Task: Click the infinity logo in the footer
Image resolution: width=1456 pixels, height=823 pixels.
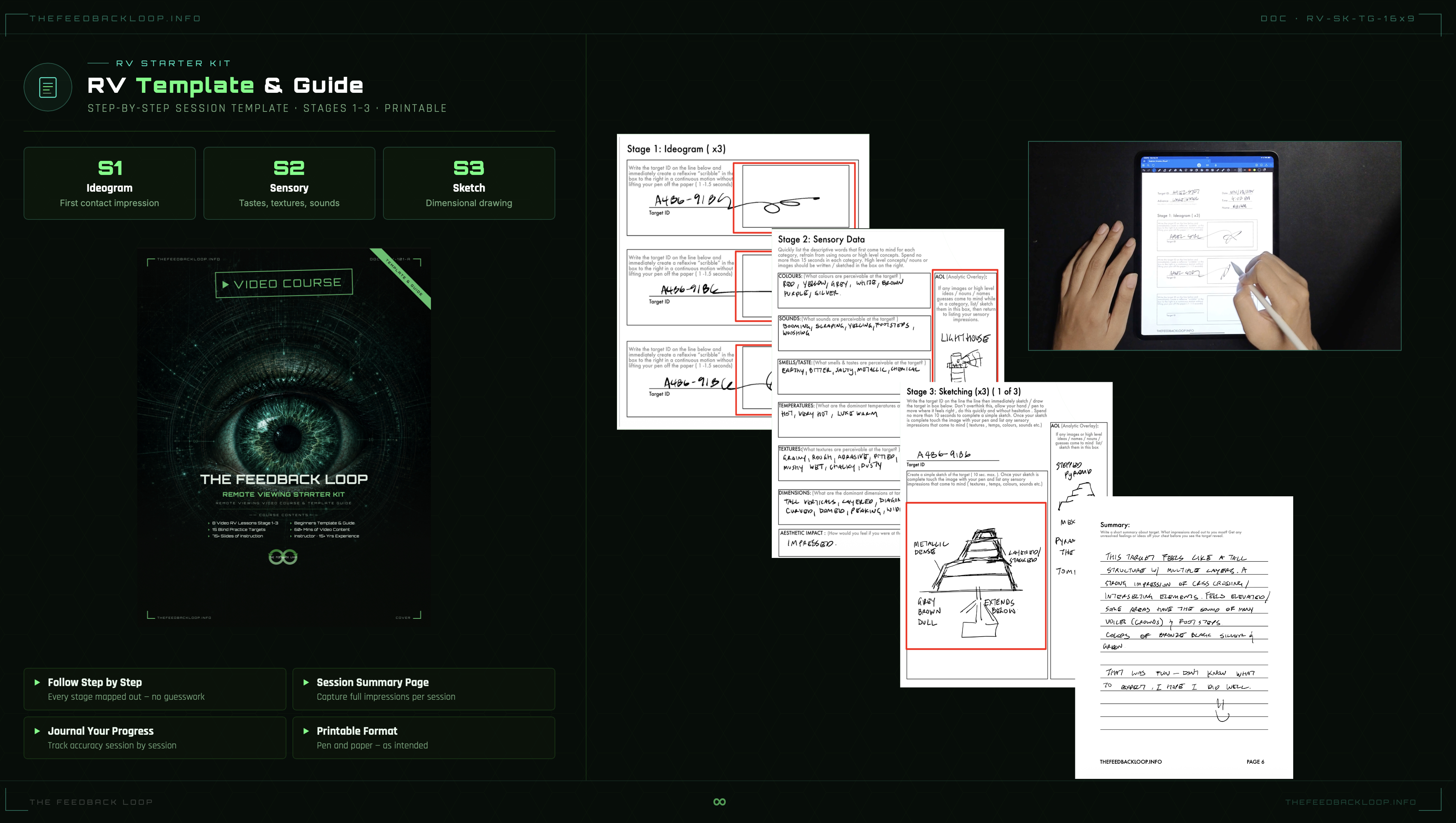Action: tap(720, 802)
